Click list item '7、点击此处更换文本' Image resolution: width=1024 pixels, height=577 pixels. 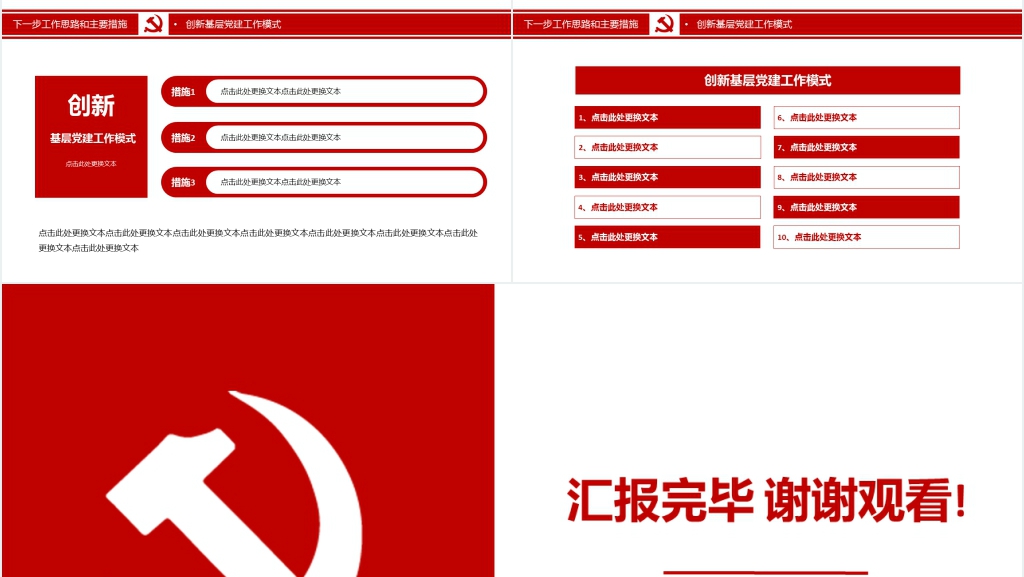click(867, 148)
